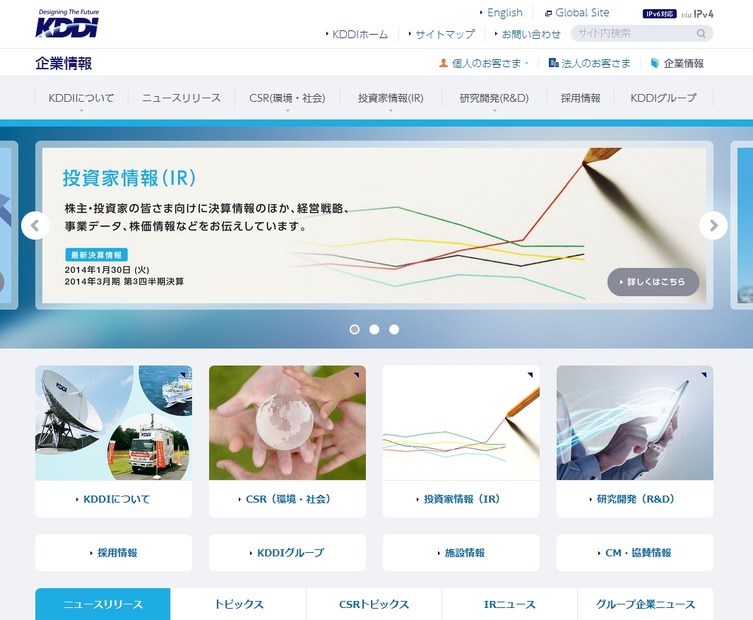
Task: Click the CM・協賛情報 card button
Action: [x=635, y=553]
